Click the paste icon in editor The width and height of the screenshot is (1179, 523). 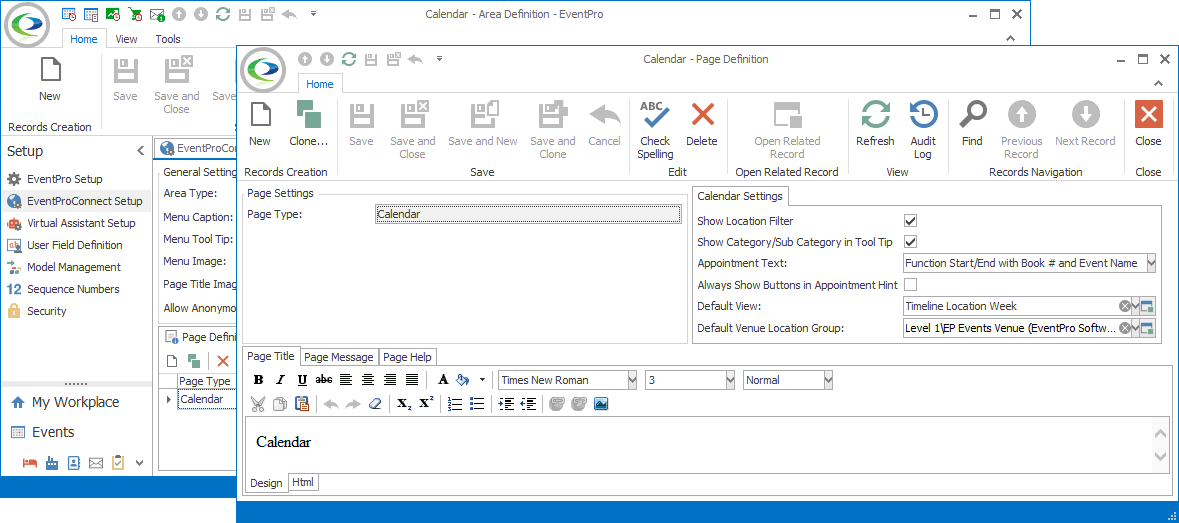point(302,404)
